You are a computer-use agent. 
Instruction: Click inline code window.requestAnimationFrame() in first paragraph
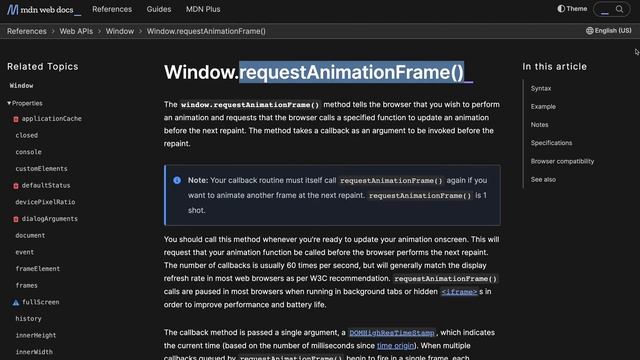click(250, 105)
